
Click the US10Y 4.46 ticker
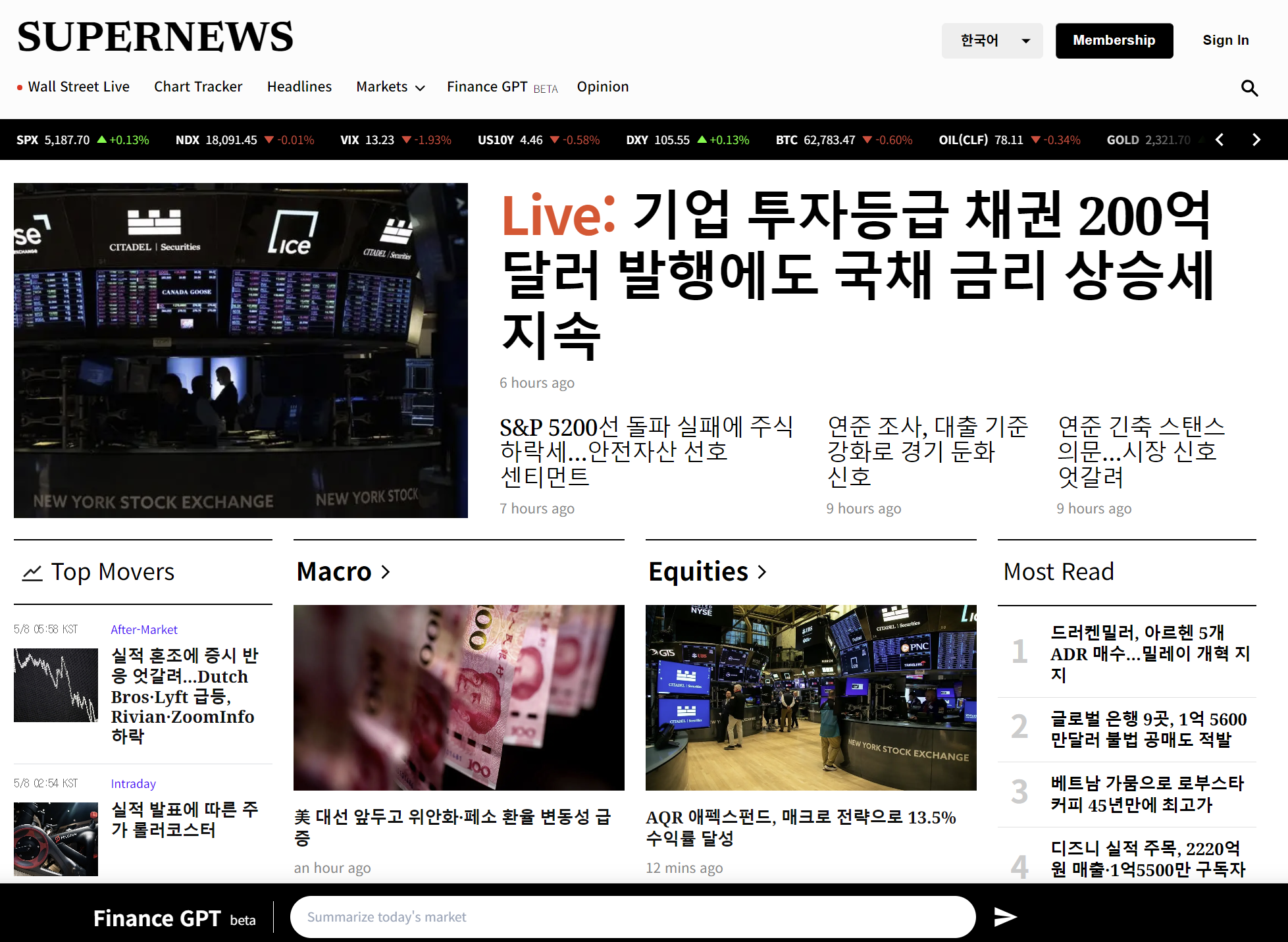pos(538,140)
